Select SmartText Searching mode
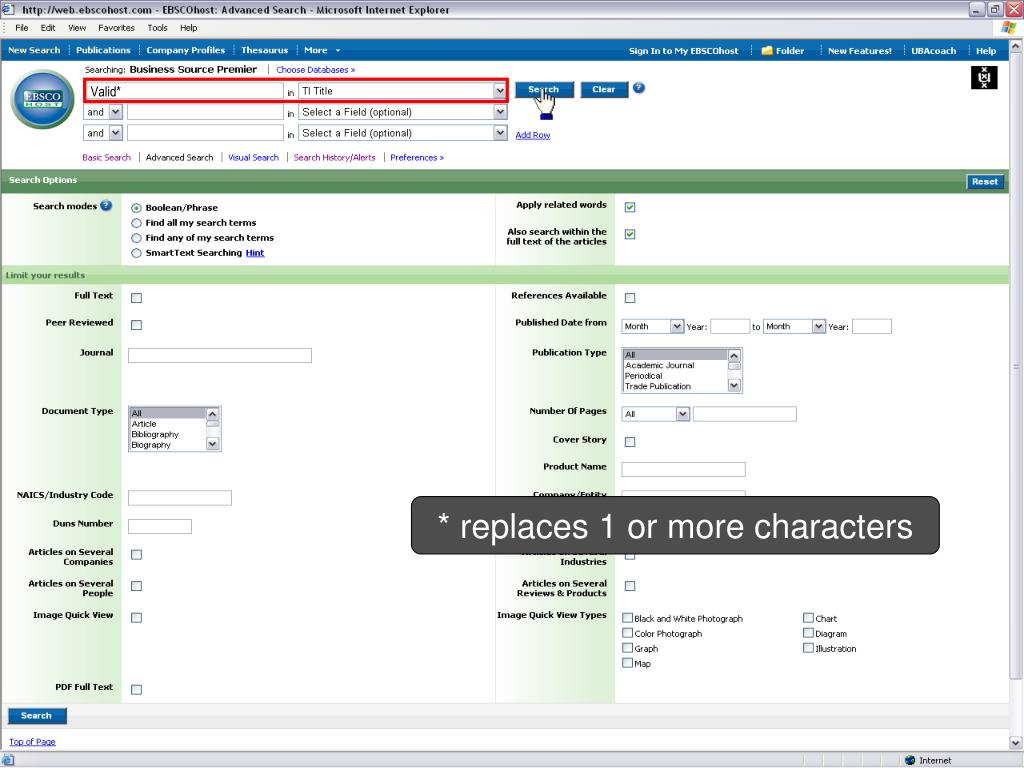This screenshot has height=768, width=1024. coord(136,253)
